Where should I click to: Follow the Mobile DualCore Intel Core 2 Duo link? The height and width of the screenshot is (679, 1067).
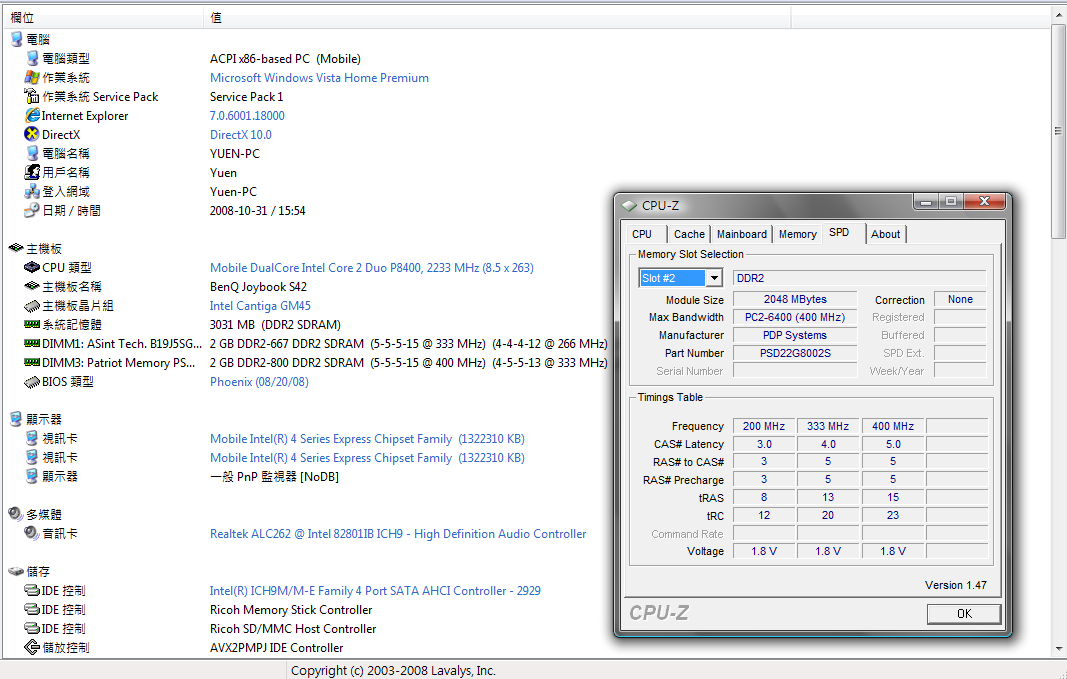coord(372,267)
